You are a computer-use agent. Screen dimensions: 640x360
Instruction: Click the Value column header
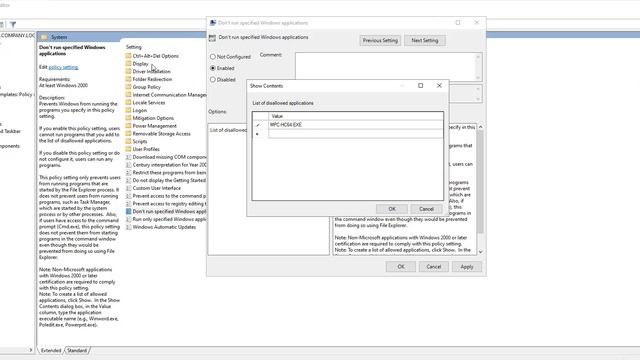pos(356,116)
